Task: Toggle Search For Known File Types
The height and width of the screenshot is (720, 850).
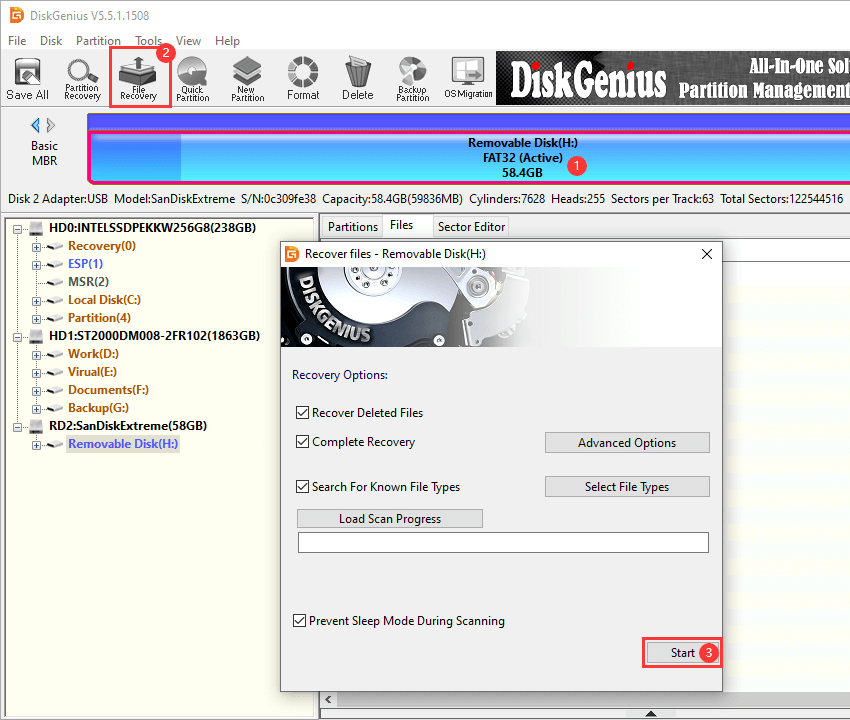Action: click(x=302, y=486)
